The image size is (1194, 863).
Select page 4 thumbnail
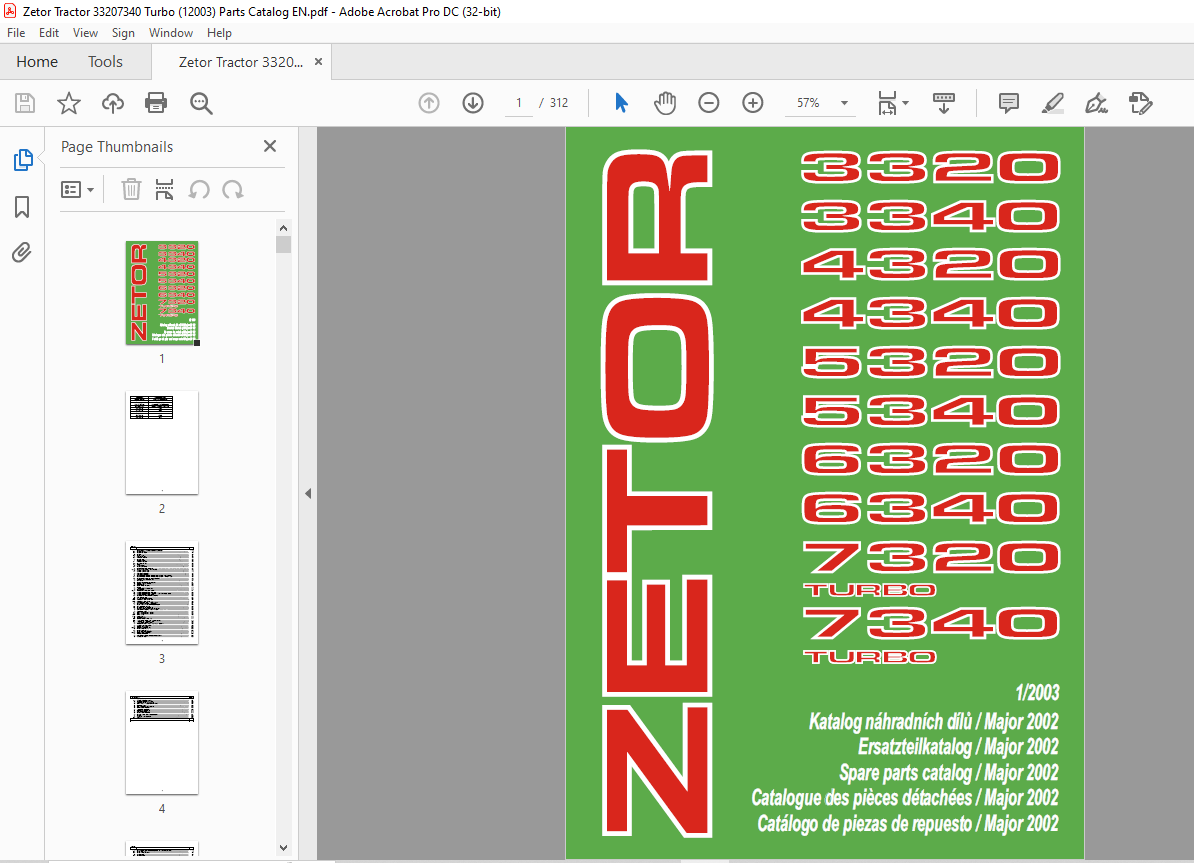[162, 743]
